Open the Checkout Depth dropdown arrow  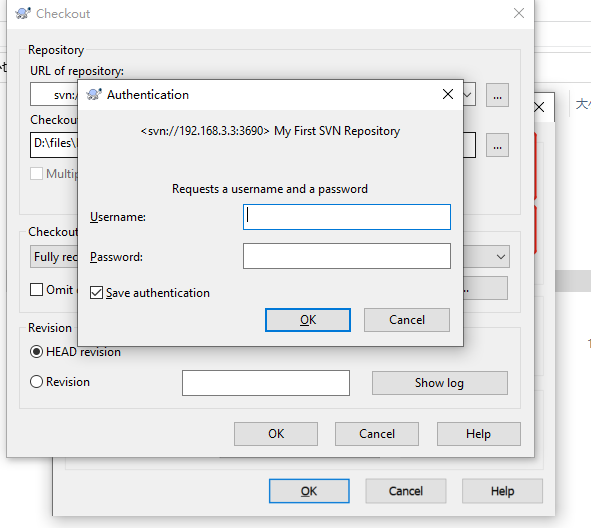(501, 257)
